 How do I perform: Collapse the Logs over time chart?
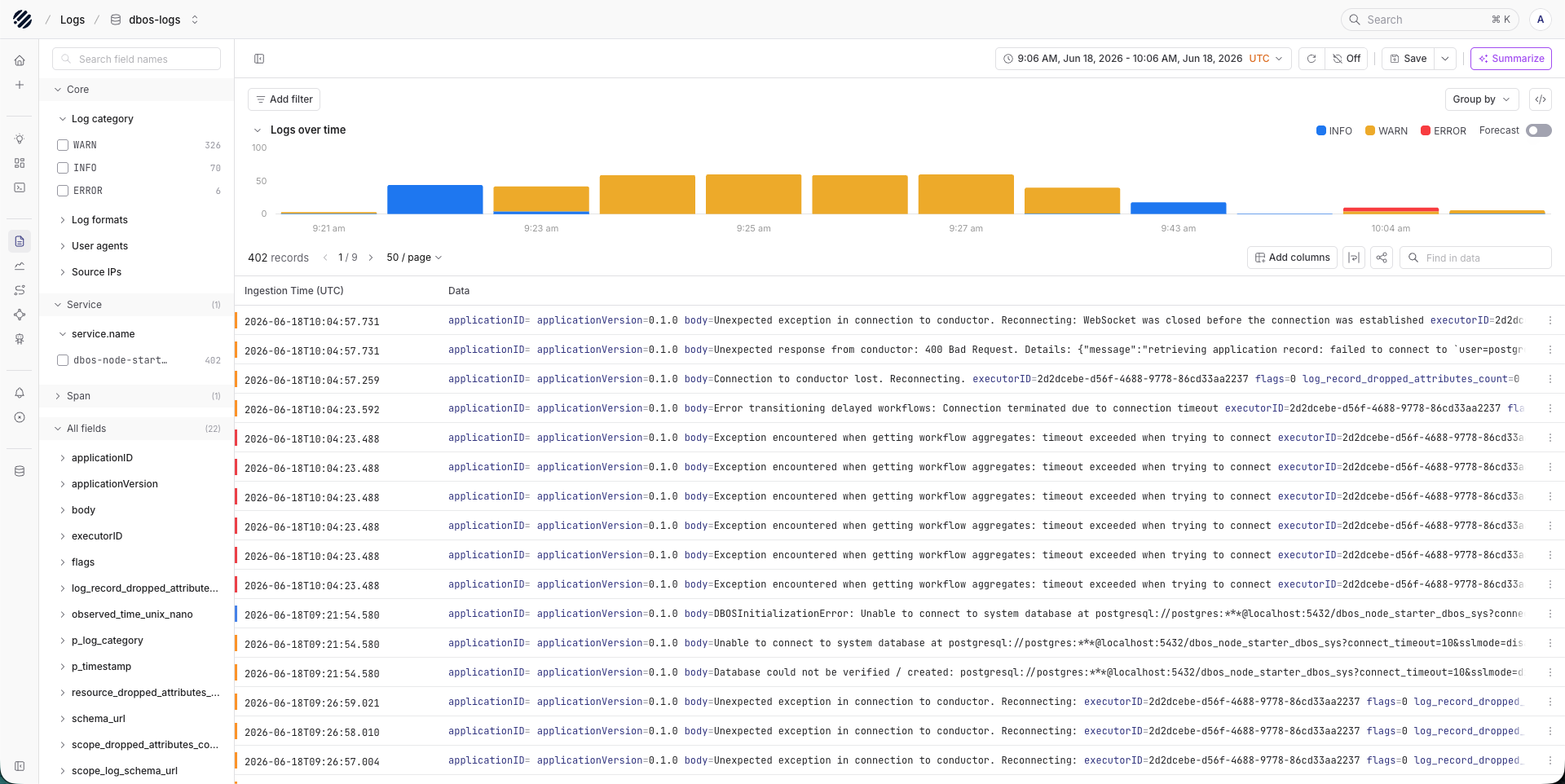pos(258,130)
